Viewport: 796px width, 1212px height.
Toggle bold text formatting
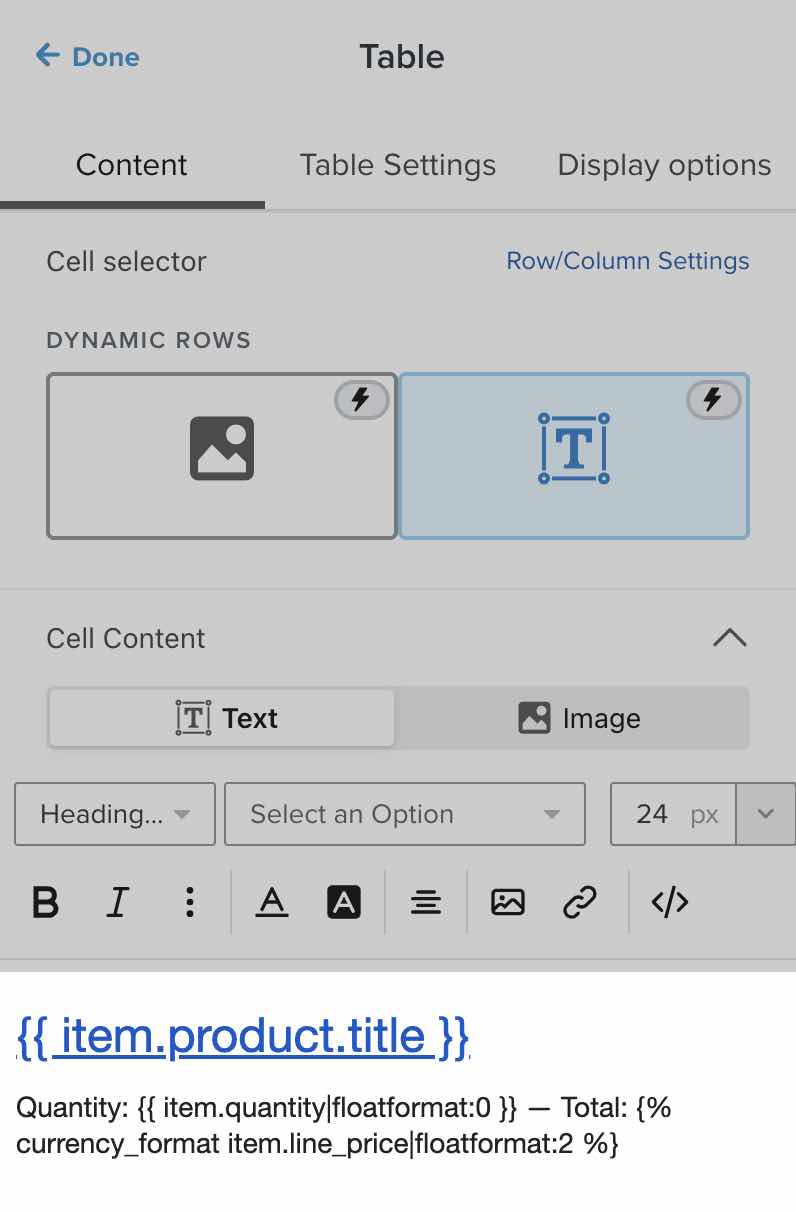pos(46,903)
